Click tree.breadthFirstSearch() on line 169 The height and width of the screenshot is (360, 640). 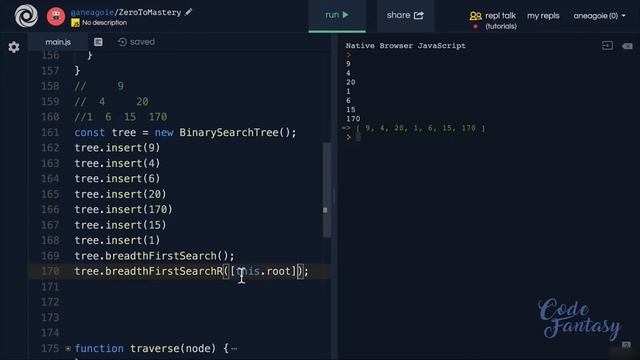154,256
